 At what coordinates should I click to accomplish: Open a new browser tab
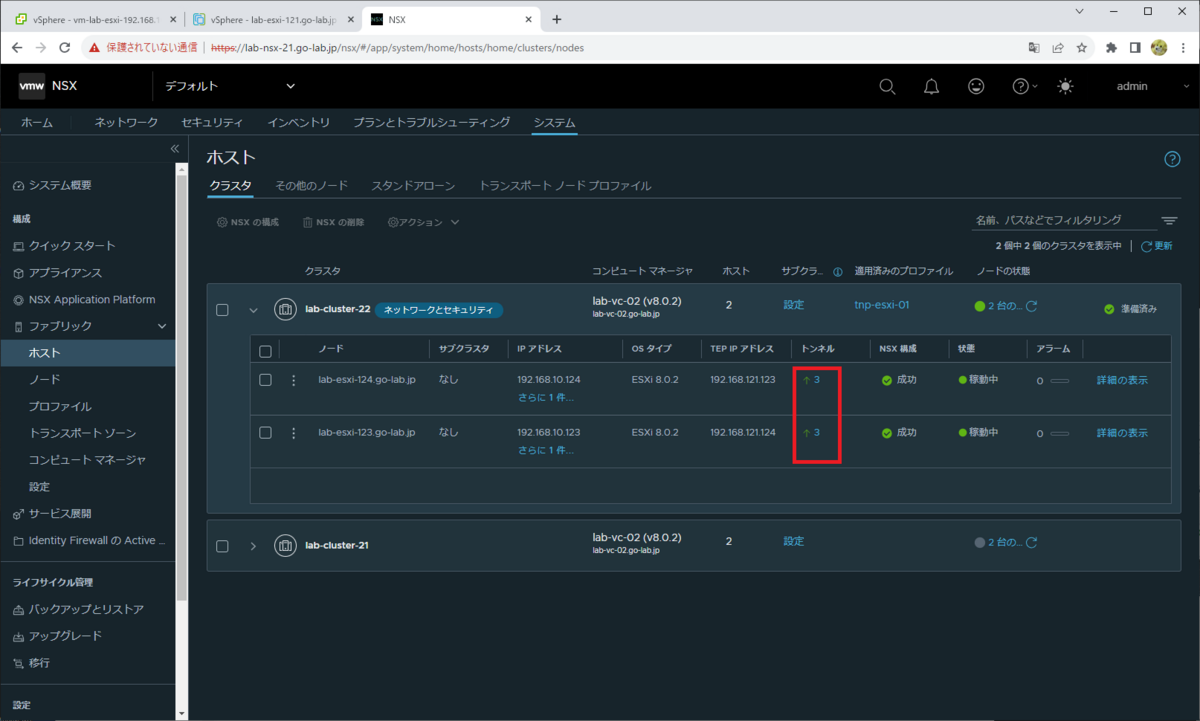[557, 19]
